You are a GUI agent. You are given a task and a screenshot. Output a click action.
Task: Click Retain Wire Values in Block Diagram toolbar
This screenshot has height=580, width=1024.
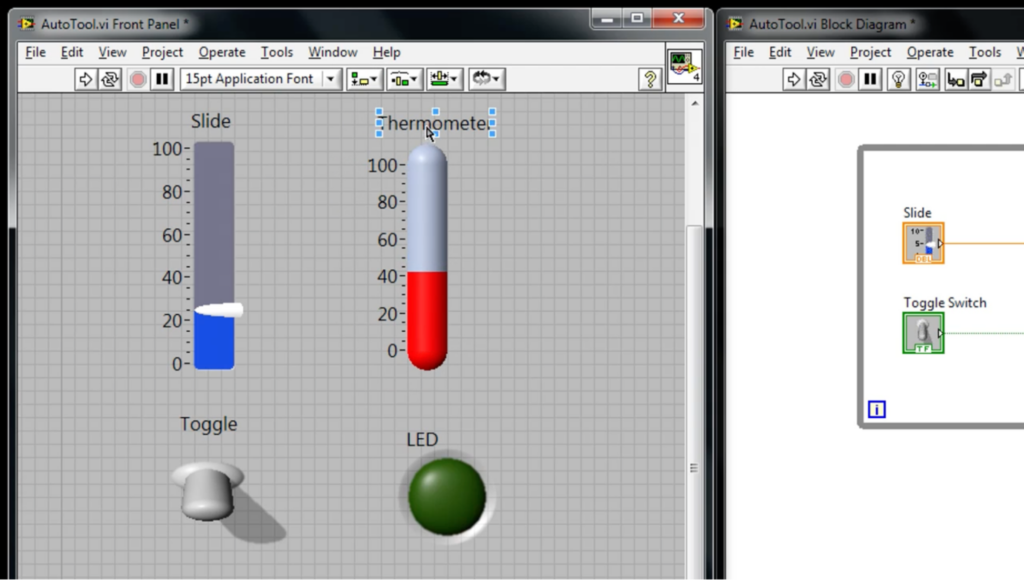927,79
